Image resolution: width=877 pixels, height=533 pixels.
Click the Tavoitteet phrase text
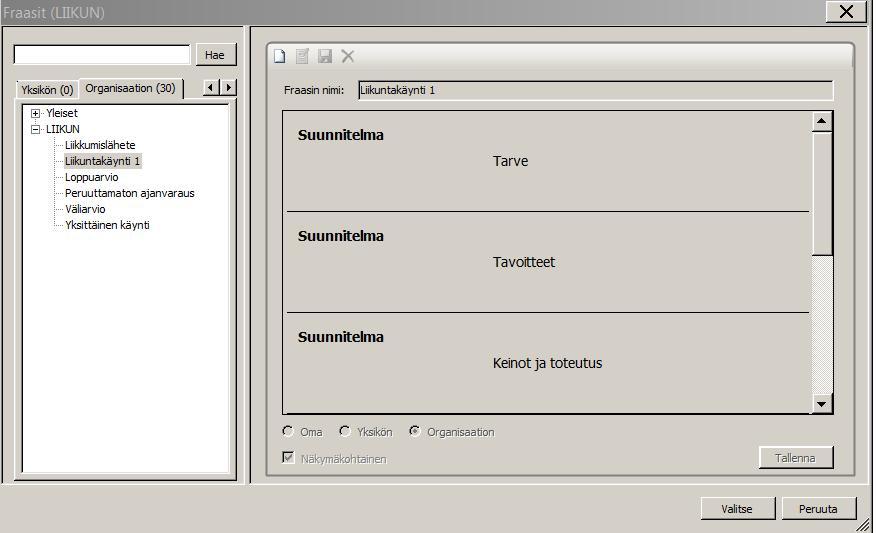pos(524,262)
